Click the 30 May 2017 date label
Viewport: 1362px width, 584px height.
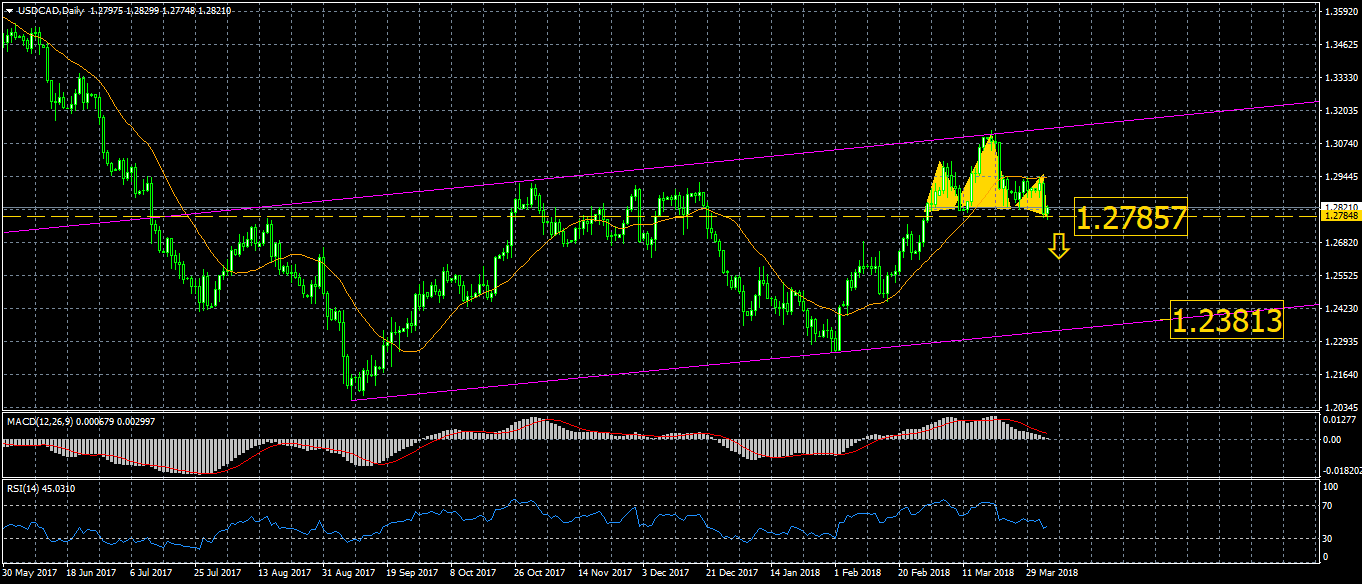30,574
